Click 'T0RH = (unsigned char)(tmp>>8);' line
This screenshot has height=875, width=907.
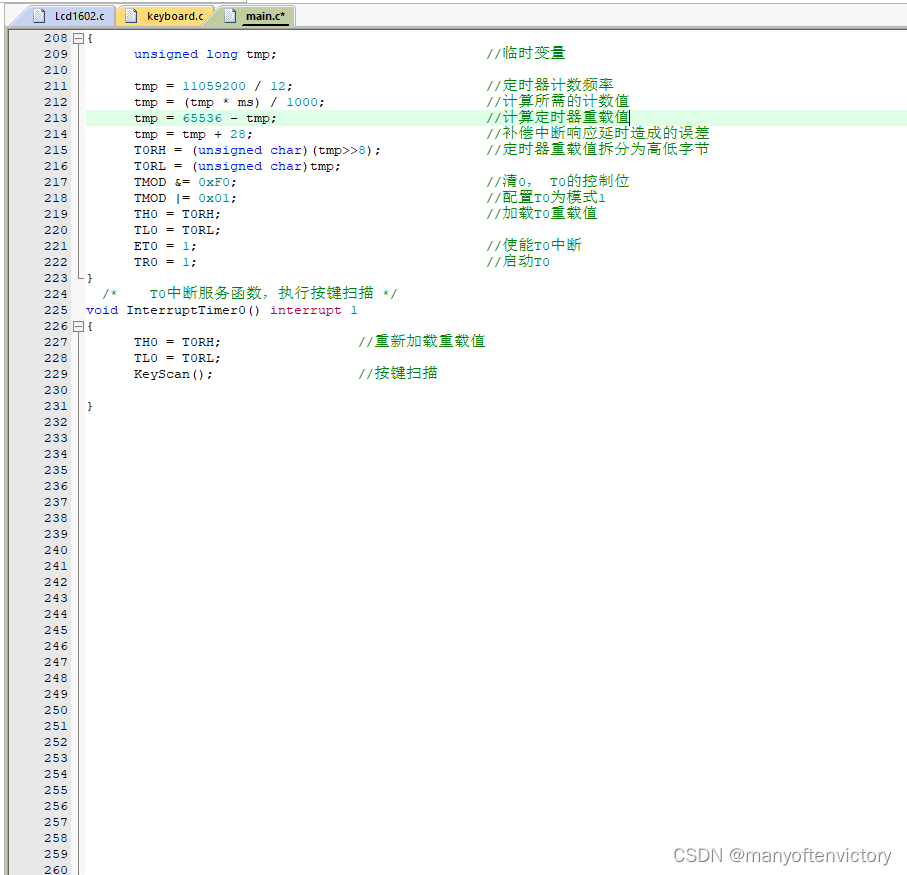point(257,150)
